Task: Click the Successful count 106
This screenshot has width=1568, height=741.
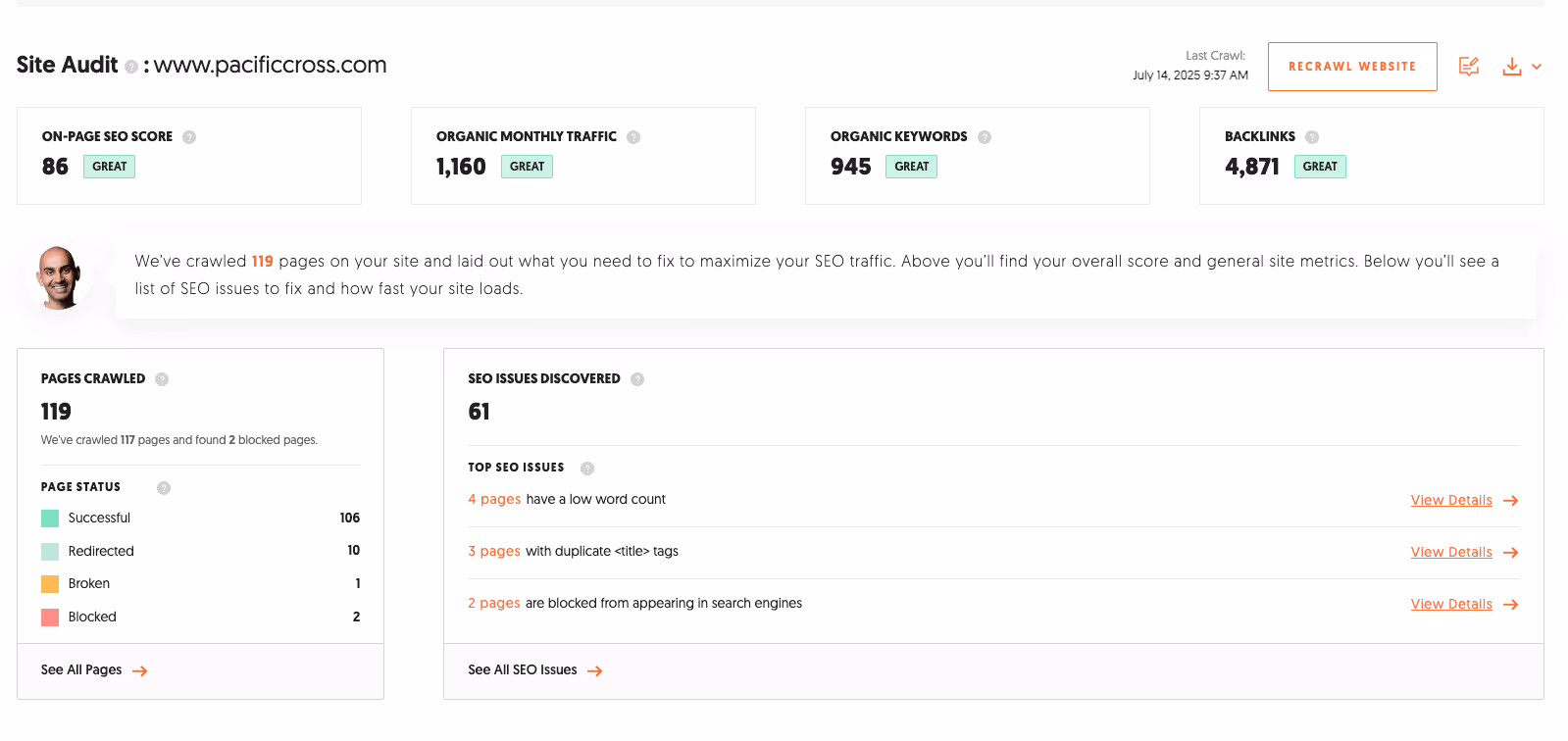Action: pyautogui.click(x=350, y=518)
